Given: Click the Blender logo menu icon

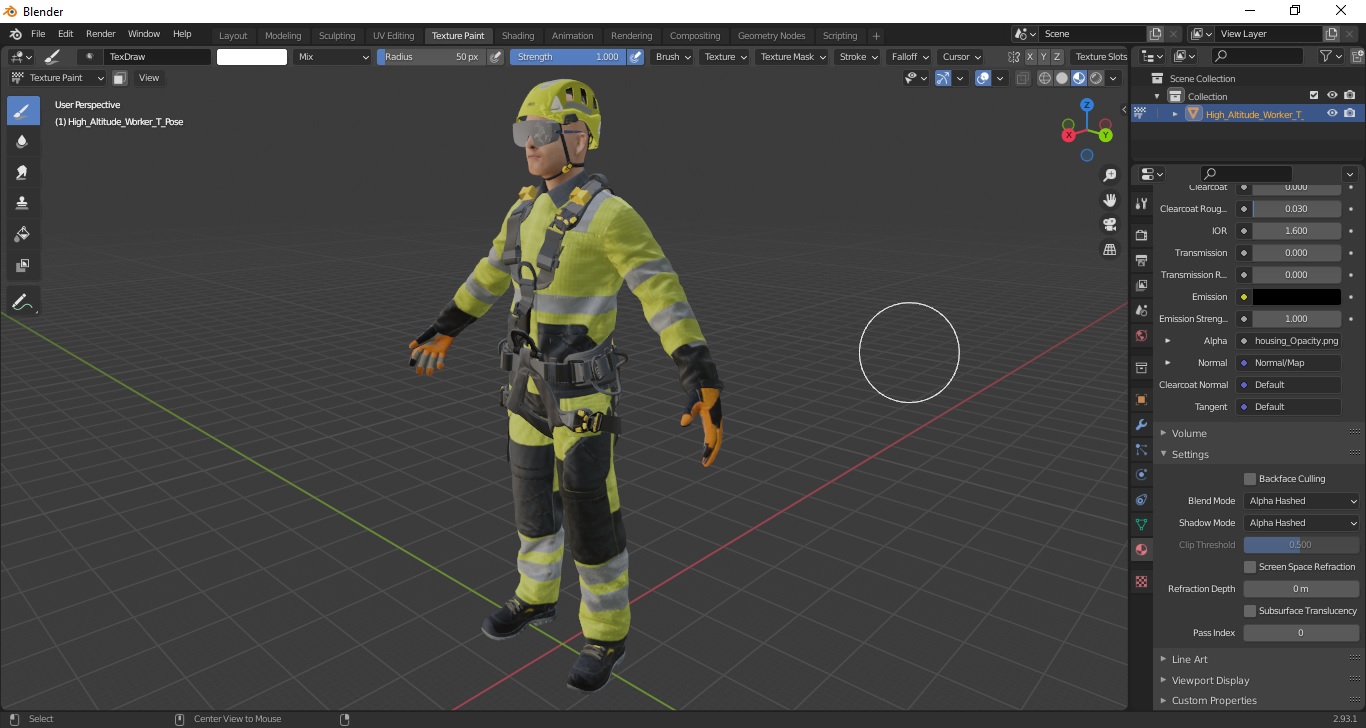Looking at the screenshot, I should tap(14, 34).
